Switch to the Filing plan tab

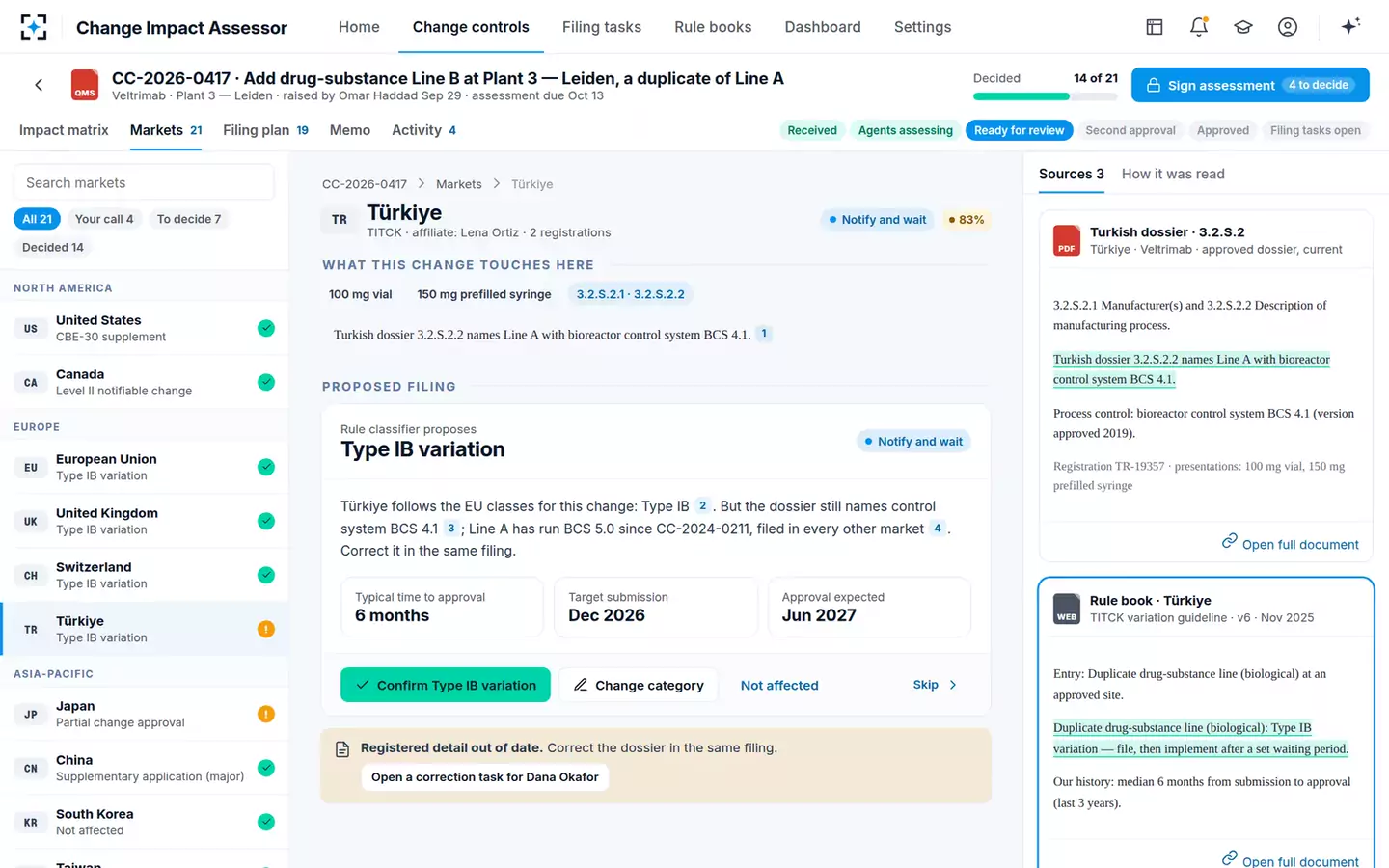[x=265, y=130]
